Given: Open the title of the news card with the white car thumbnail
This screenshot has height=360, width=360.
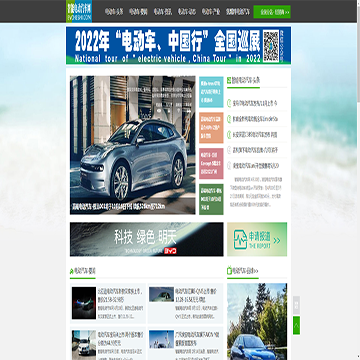Looking at the screenshot, I should (x=120, y=338).
